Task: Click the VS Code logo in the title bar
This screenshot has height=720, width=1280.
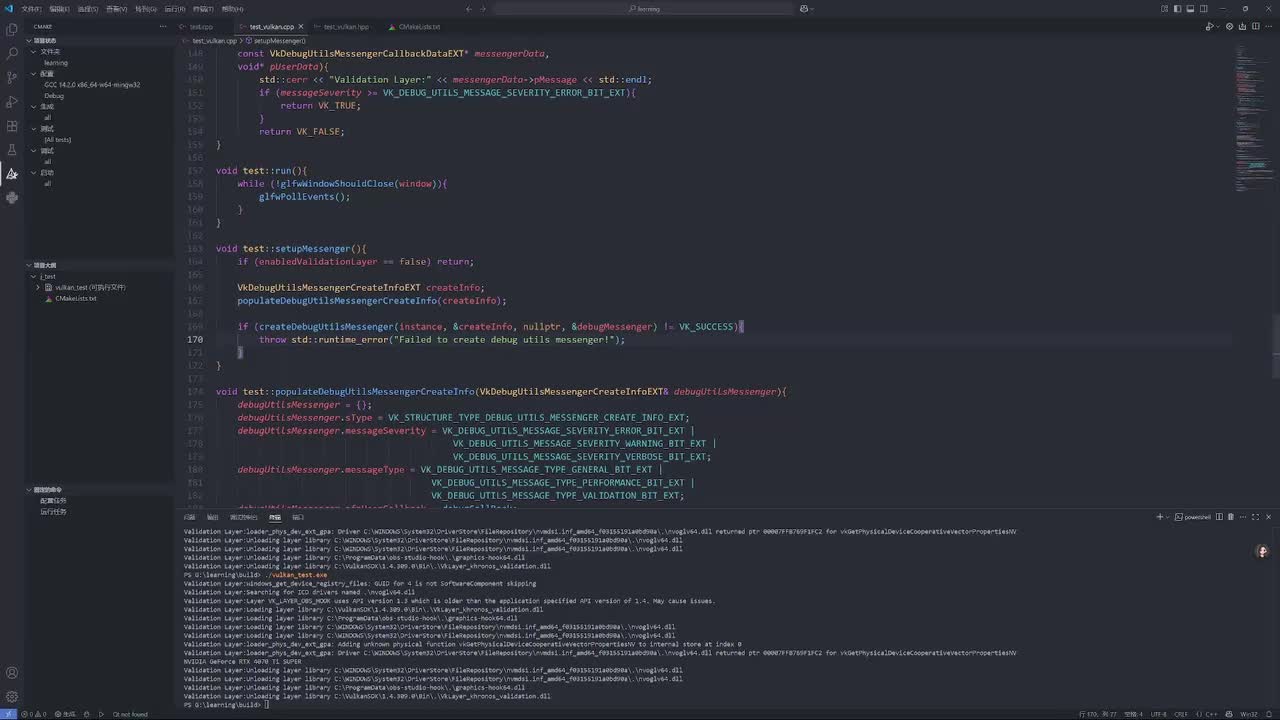Action: [9, 8]
